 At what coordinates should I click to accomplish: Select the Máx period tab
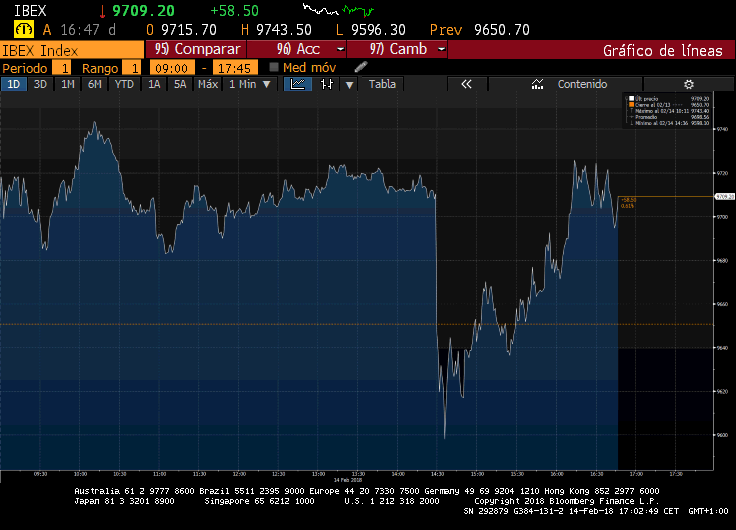[x=208, y=84]
